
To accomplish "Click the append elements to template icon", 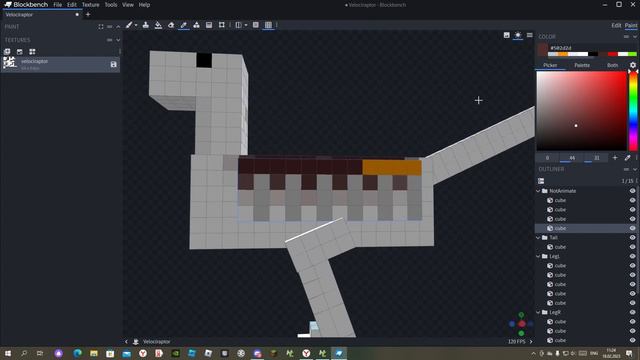I will pos(32,51).
